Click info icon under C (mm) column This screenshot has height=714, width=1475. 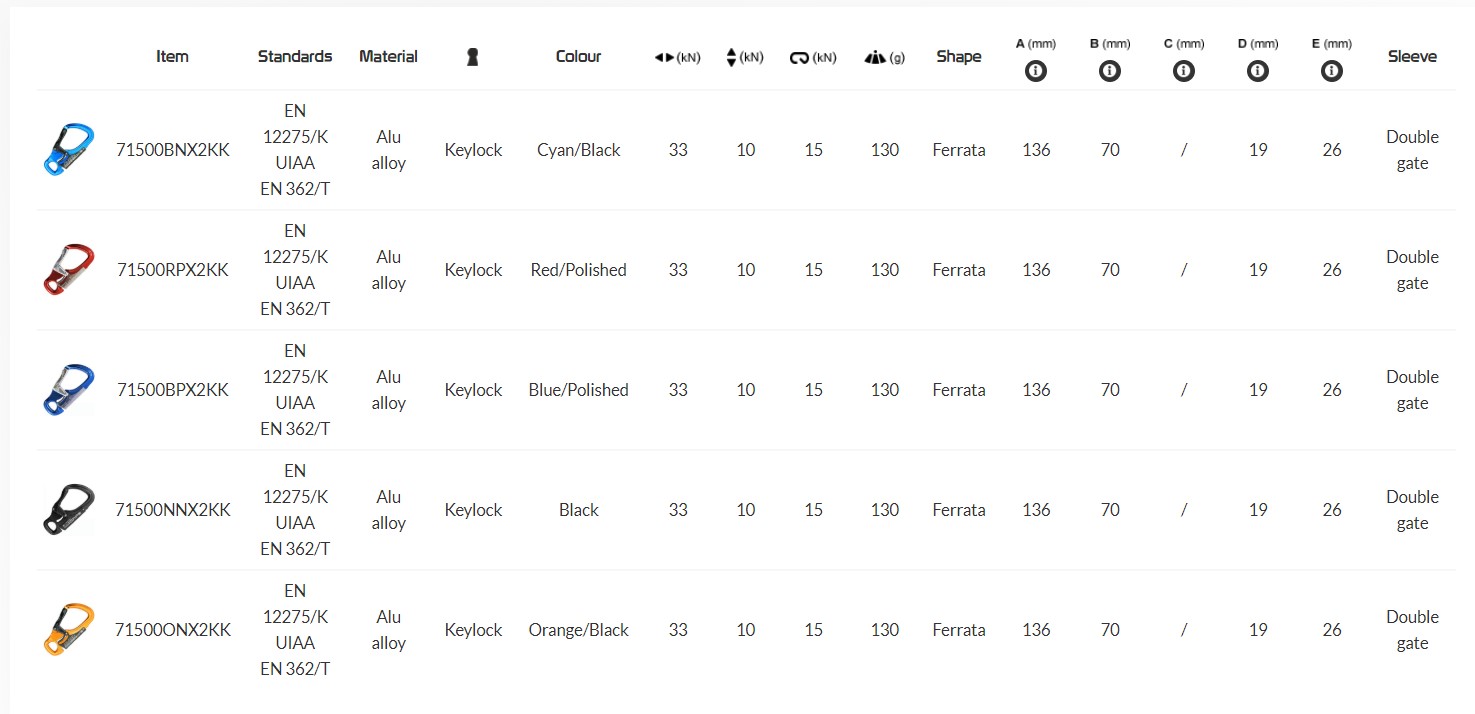click(x=1184, y=71)
